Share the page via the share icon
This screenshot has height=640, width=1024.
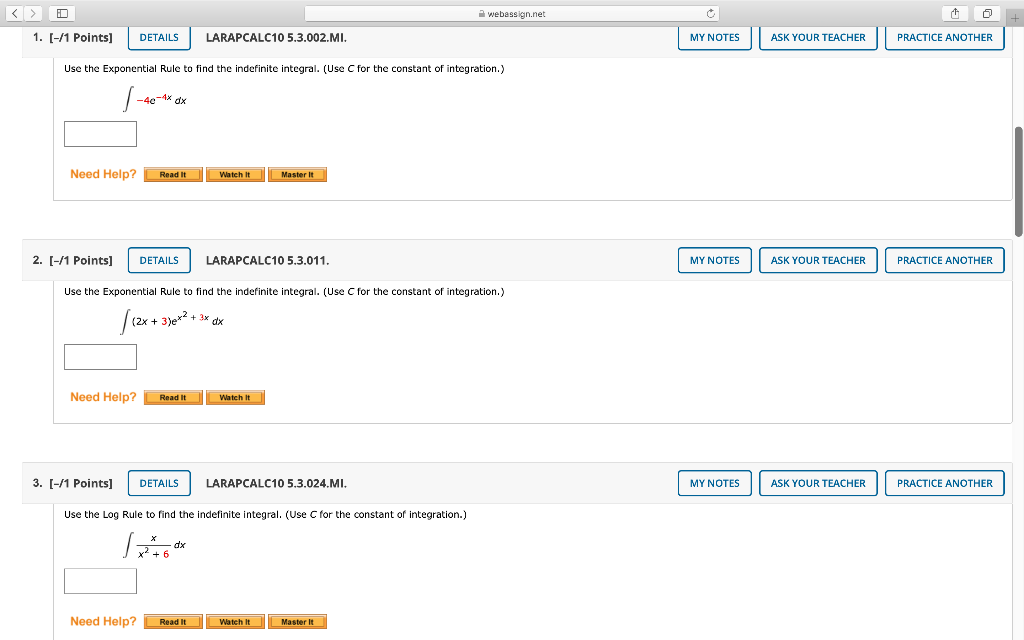(x=955, y=13)
